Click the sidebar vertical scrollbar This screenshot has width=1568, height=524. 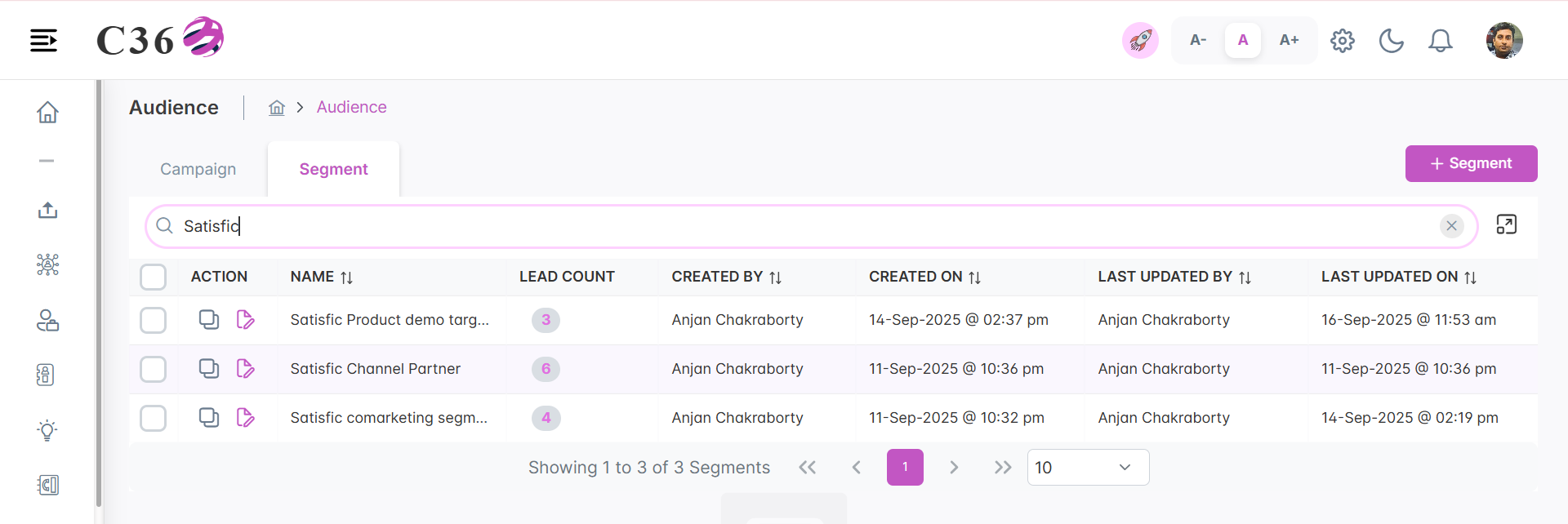pos(99,294)
